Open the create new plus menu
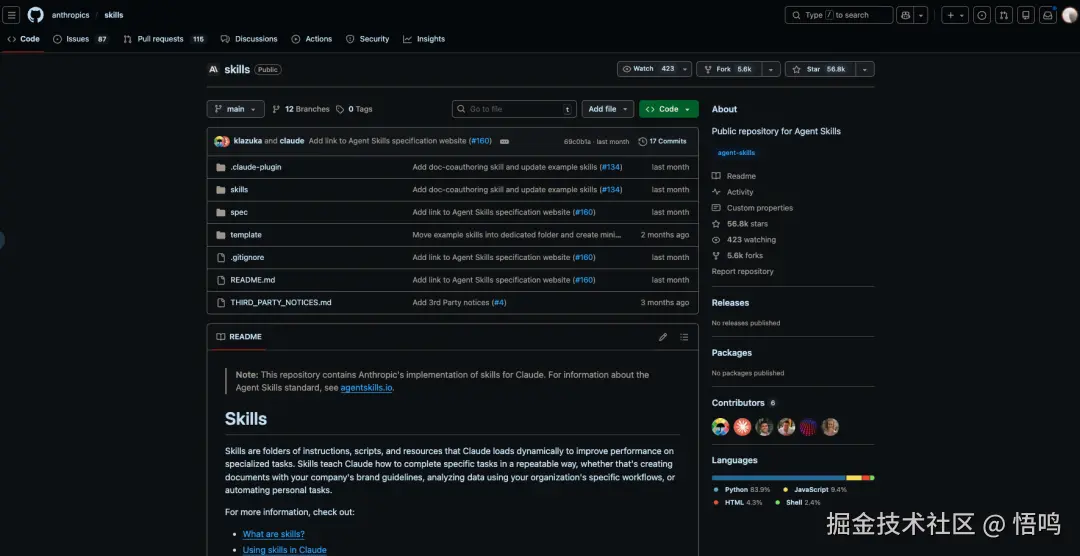 coord(955,15)
